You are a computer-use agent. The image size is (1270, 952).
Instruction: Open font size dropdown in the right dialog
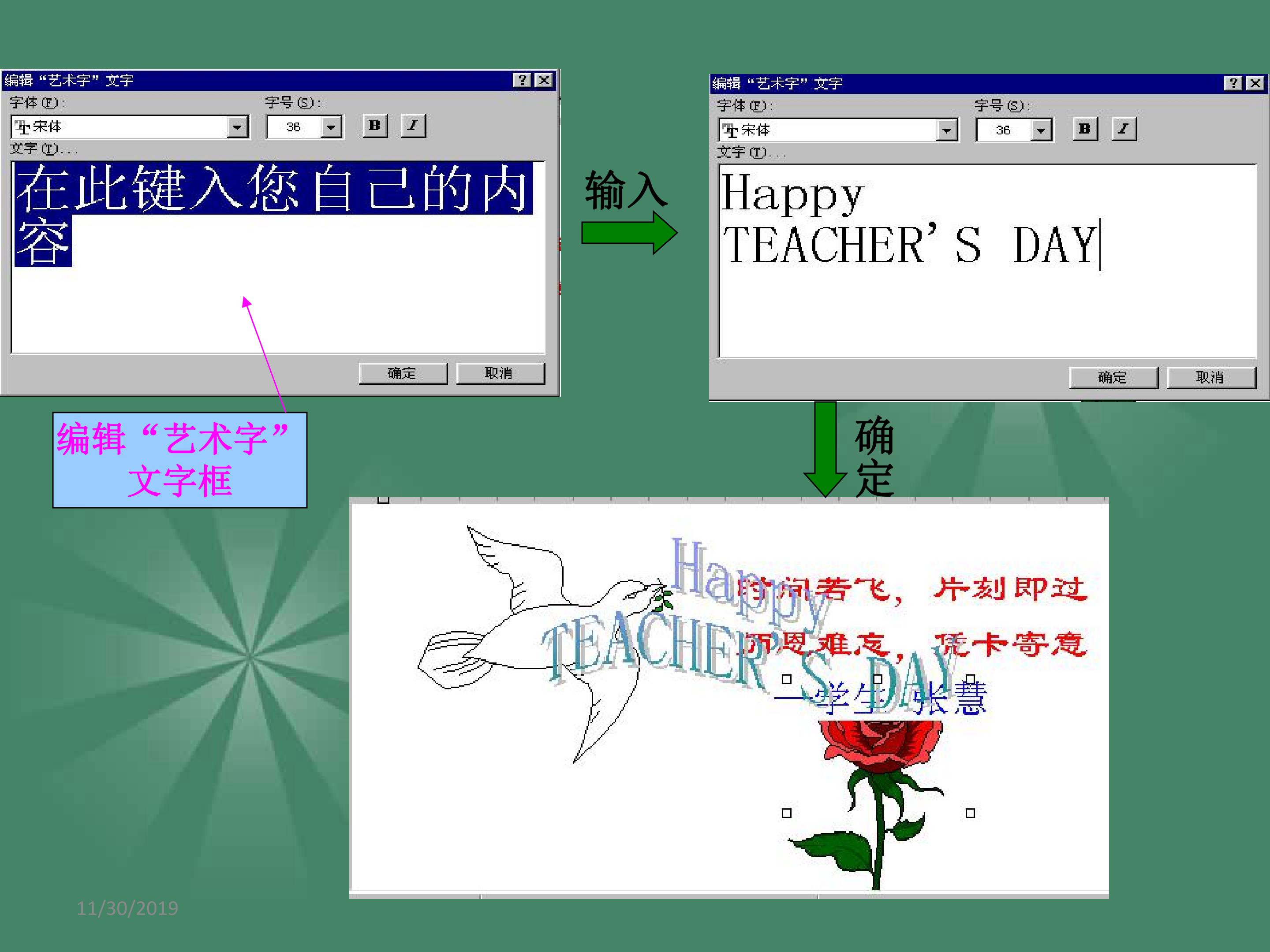(x=1041, y=131)
